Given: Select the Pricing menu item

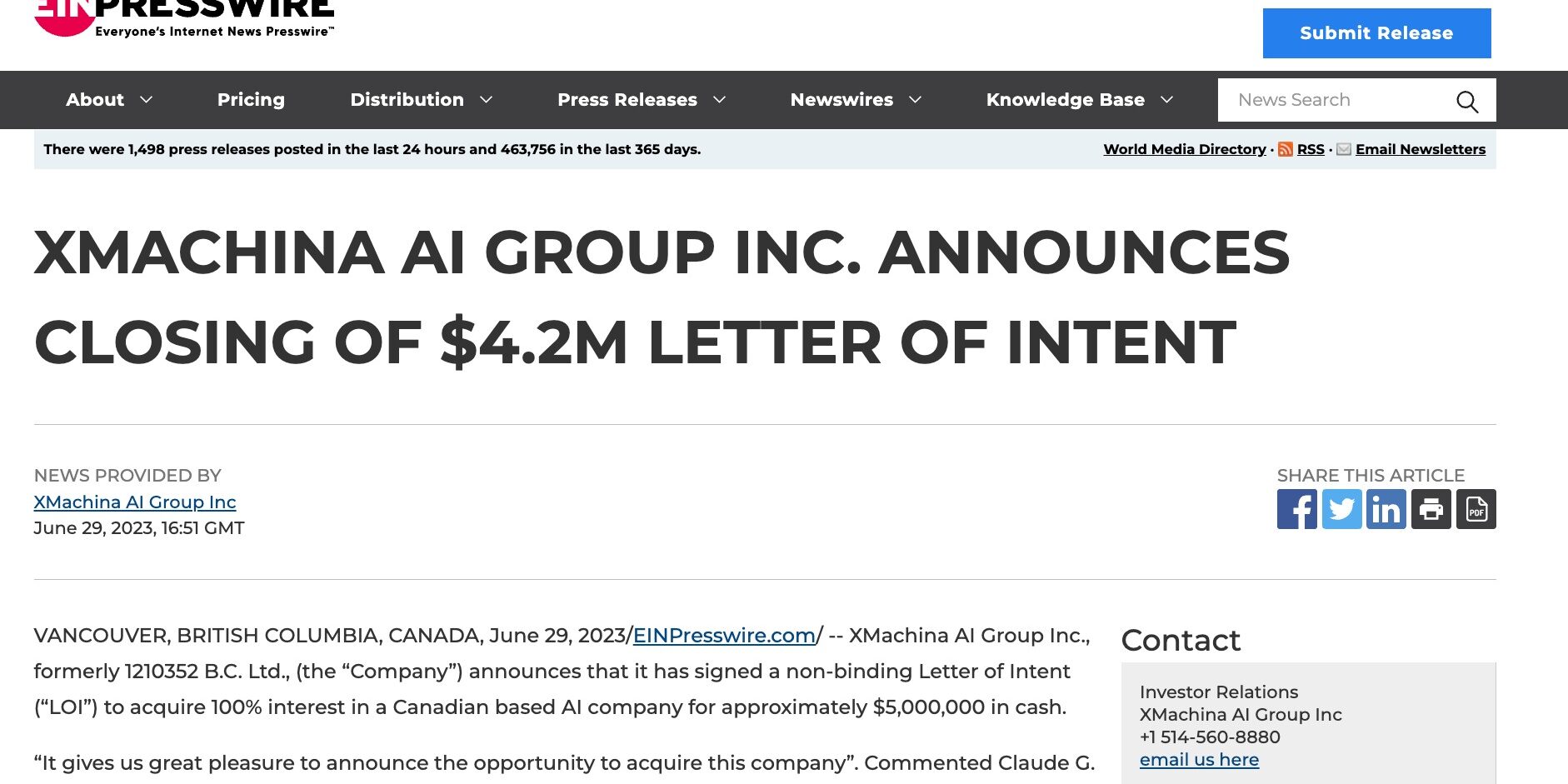Looking at the screenshot, I should click(x=251, y=99).
